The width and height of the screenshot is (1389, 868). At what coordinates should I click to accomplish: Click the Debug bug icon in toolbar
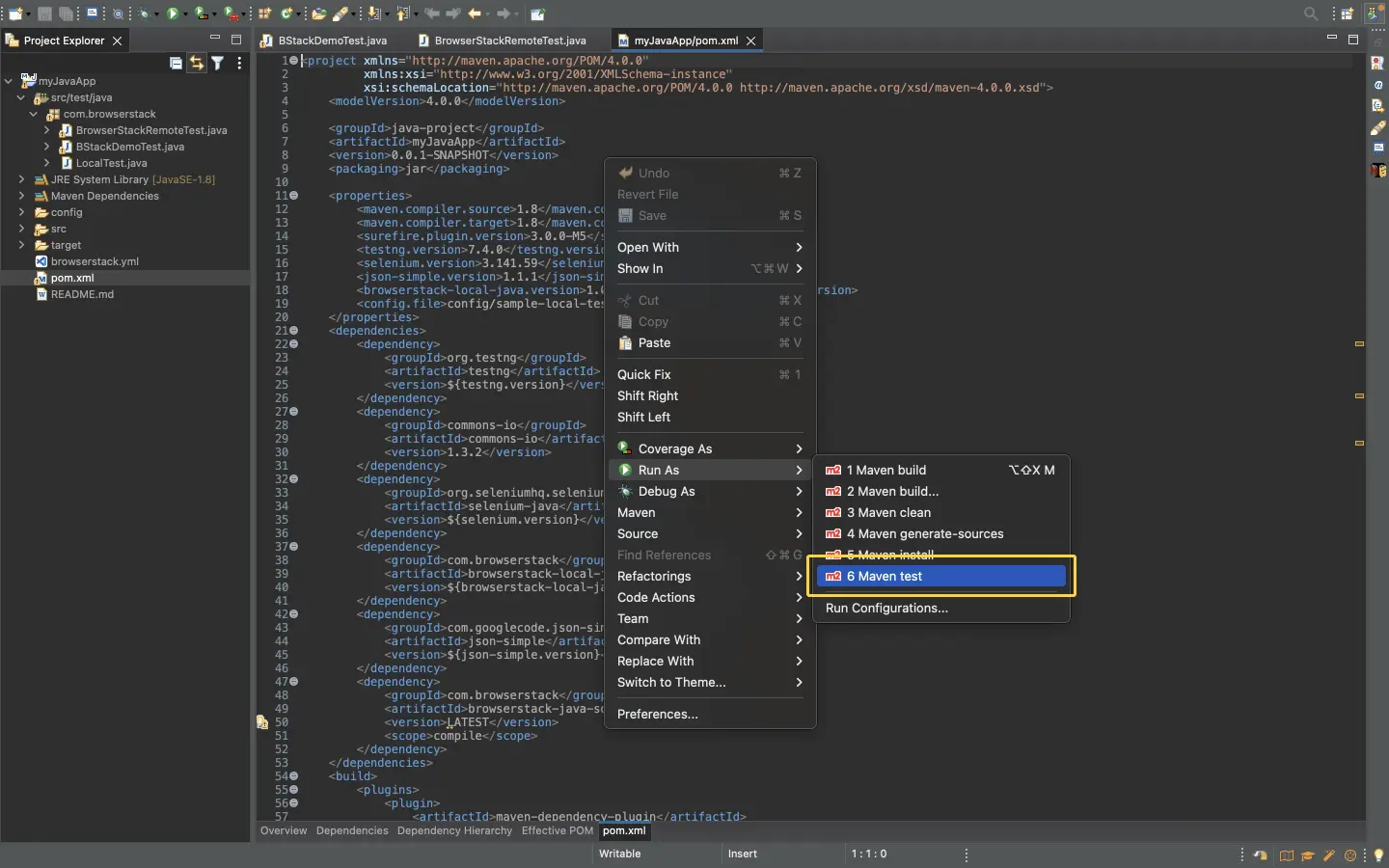(x=144, y=14)
